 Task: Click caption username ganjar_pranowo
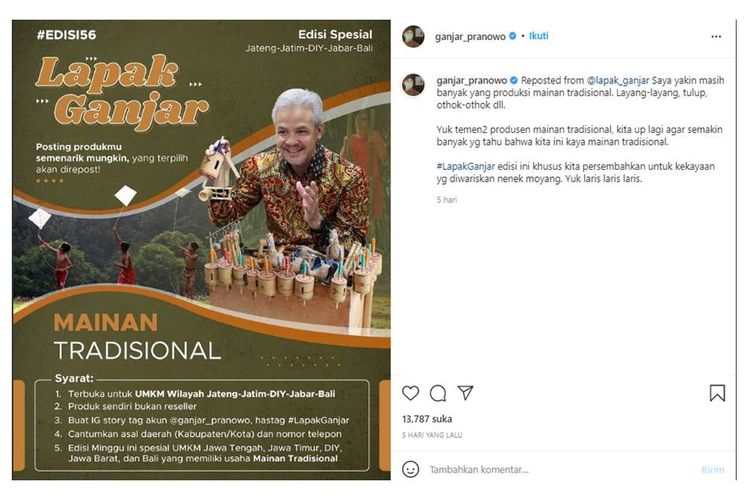tap(472, 80)
